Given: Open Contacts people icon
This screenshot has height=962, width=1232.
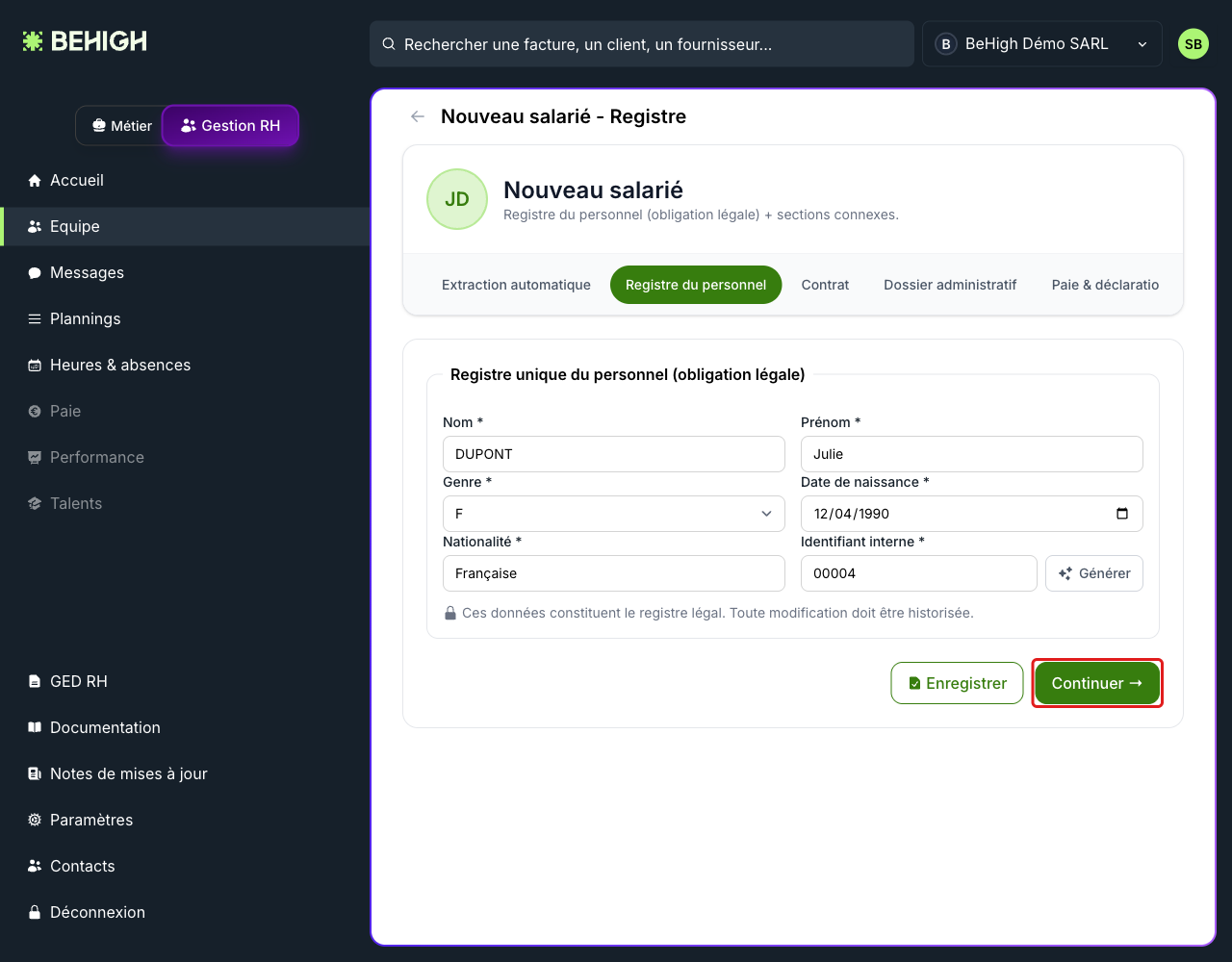Looking at the screenshot, I should [x=35, y=866].
